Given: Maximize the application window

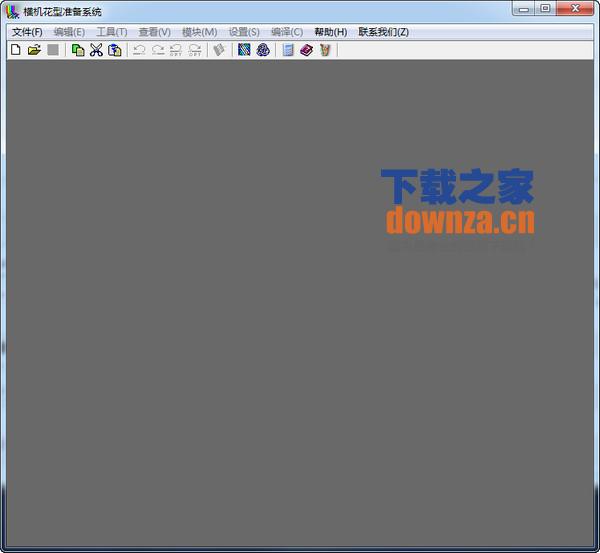Looking at the screenshot, I should click(x=545, y=9).
